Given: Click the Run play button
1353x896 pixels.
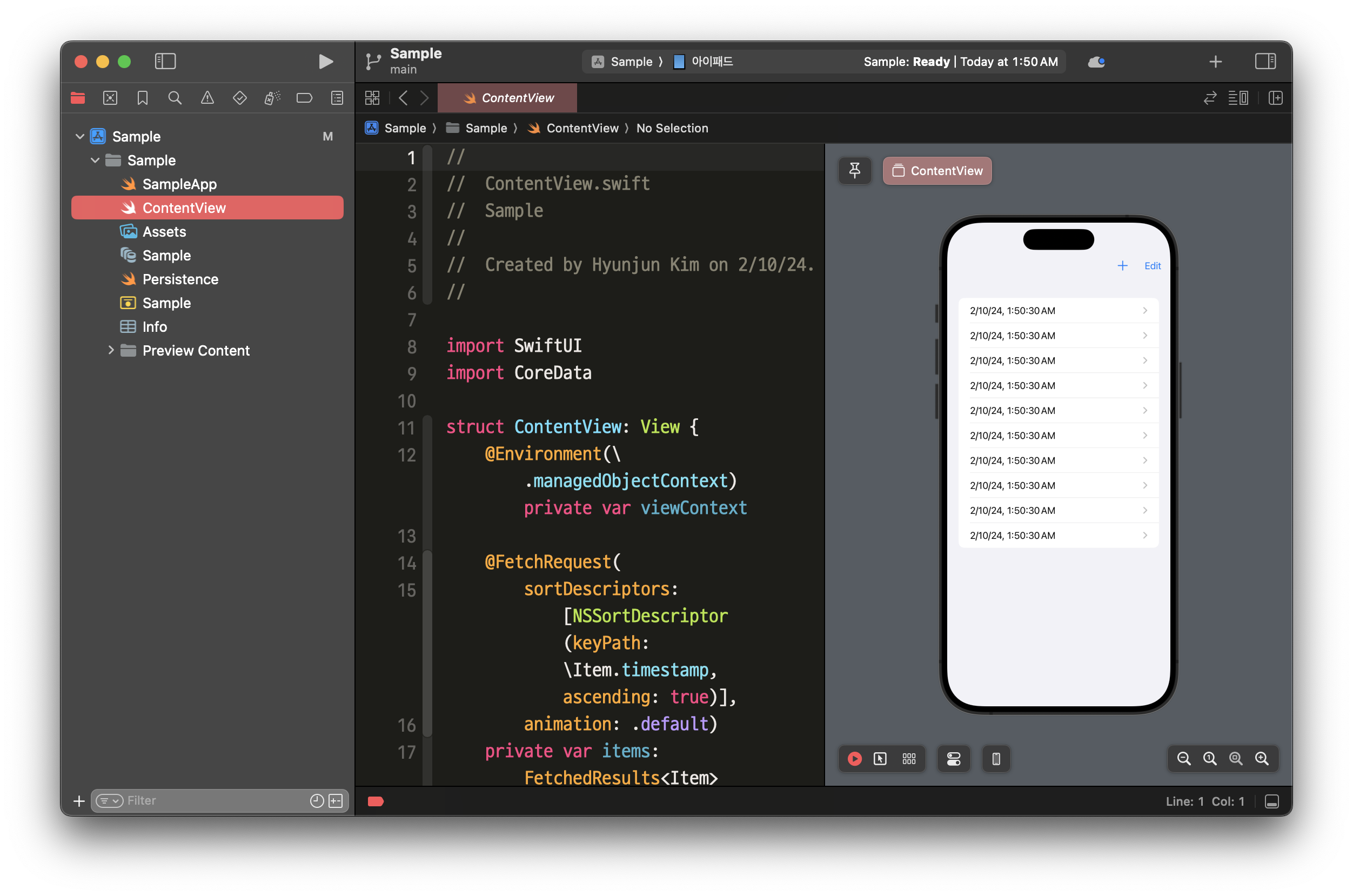Looking at the screenshot, I should point(325,61).
